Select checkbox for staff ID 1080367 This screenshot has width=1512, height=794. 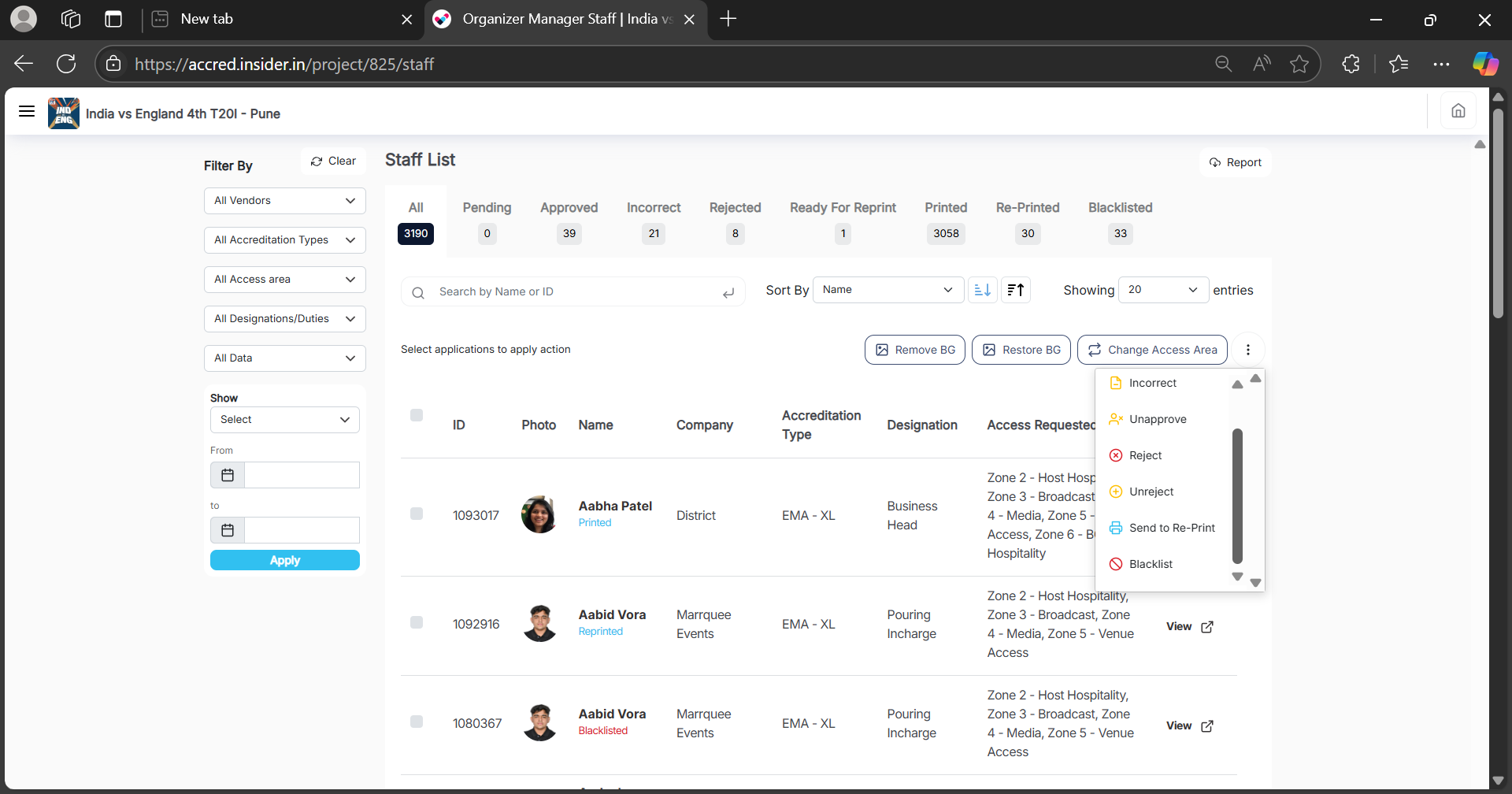coord(417,722)
